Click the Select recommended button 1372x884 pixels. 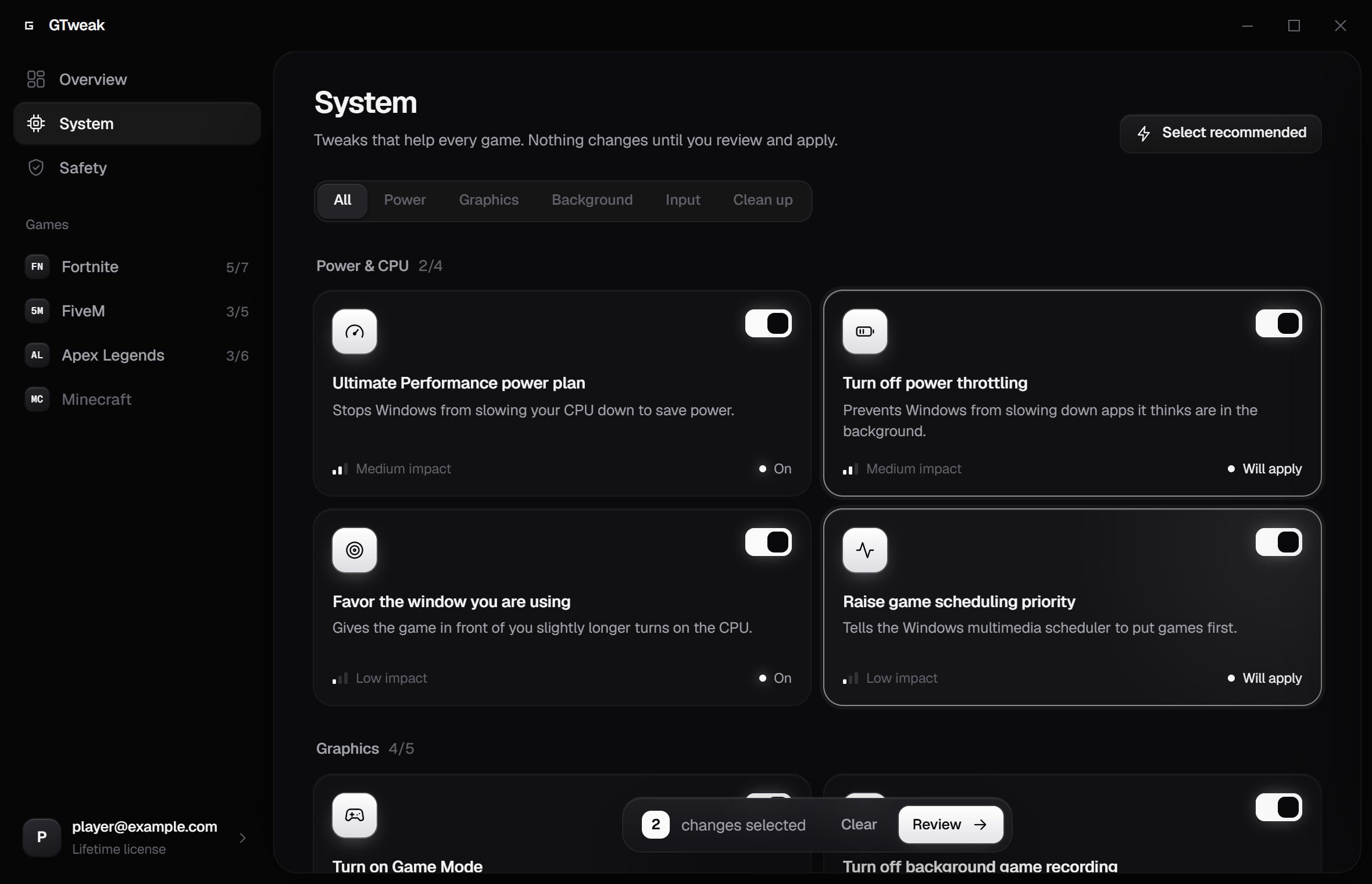point(1221,134)
